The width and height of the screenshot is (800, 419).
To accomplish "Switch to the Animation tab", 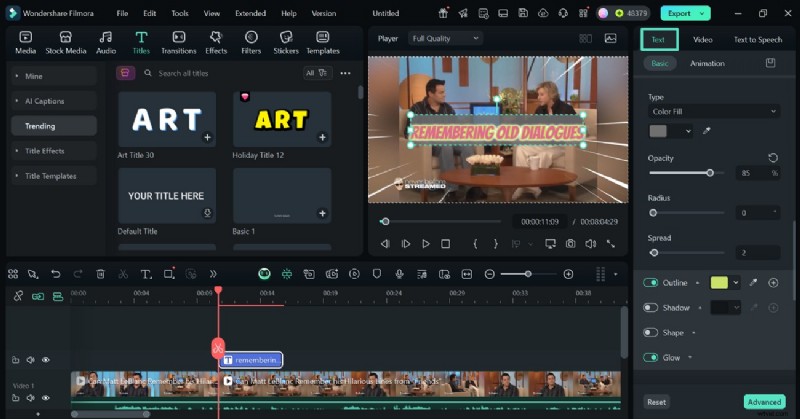I will tap(707, 63).
